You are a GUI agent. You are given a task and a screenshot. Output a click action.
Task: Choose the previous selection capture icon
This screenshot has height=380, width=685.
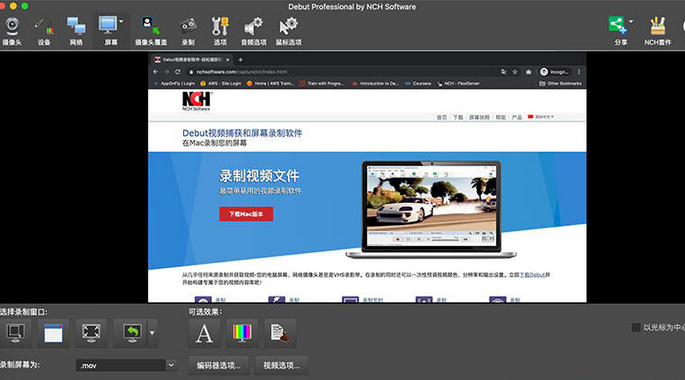tap(132, 333)
